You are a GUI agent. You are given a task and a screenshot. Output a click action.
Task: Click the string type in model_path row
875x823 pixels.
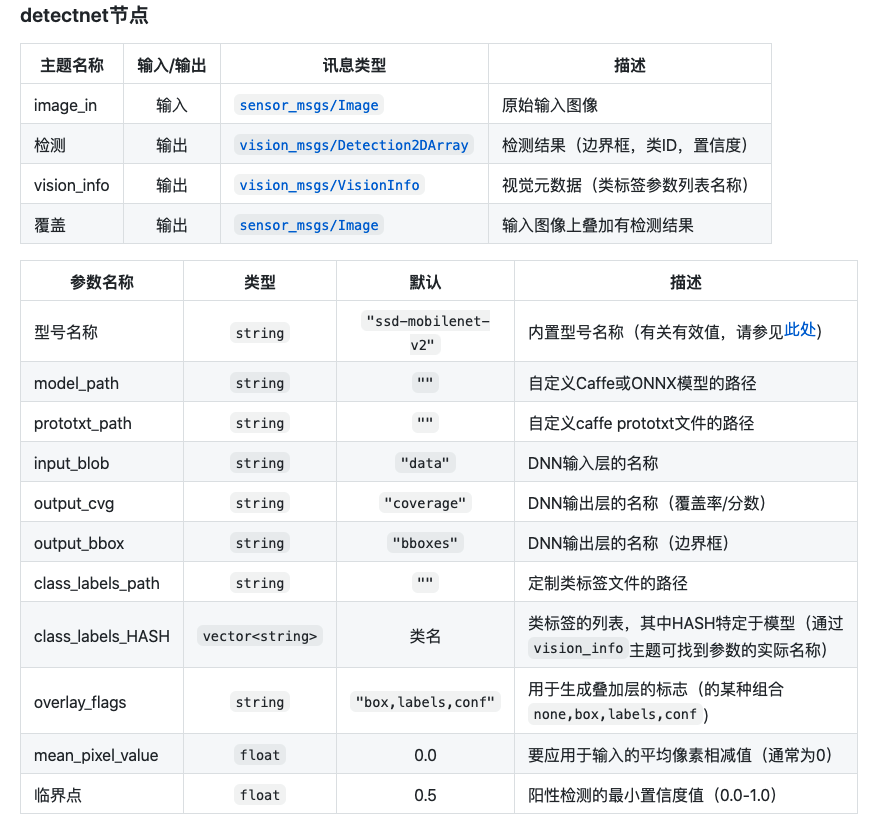[x=260, y=383]
